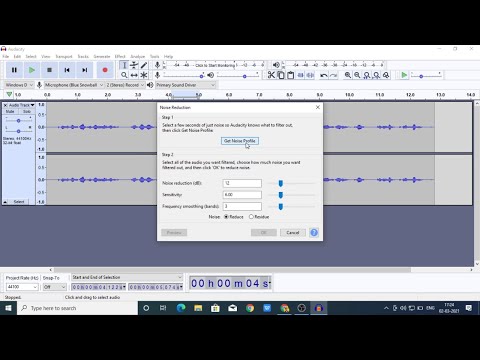
Task: Open the Analyze menu
Action: [x=138, y=56]
